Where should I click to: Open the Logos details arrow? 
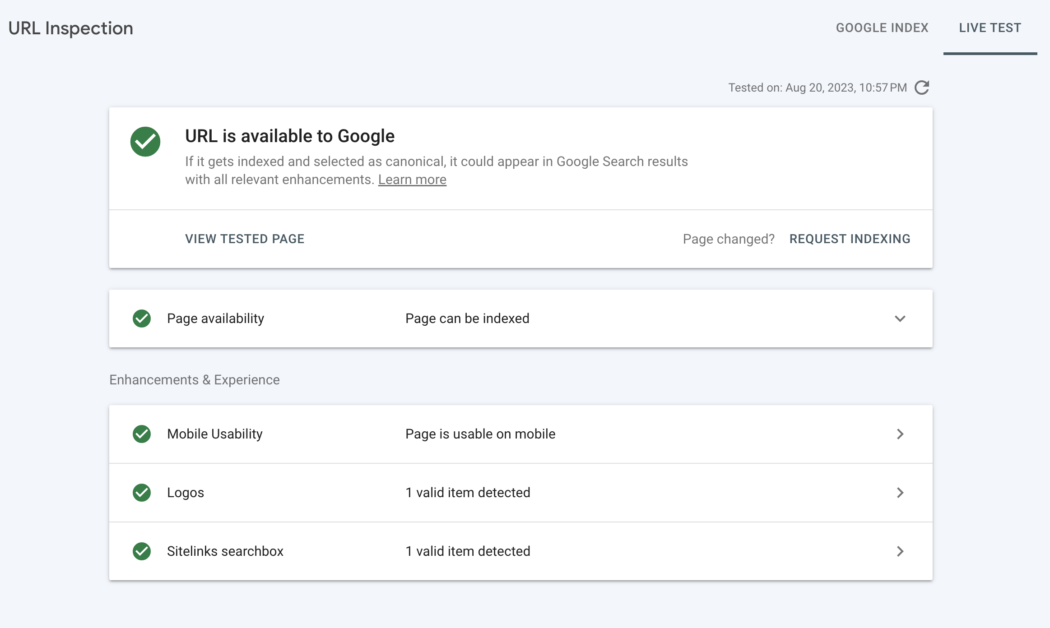(x=899, y=492)
